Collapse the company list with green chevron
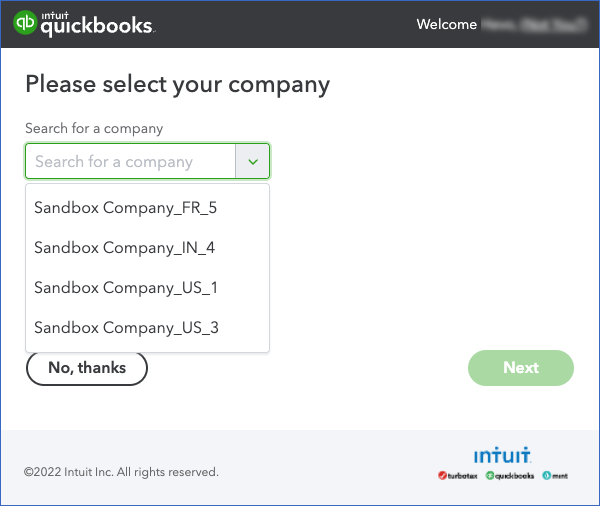This screenshot has width=600, height=506. tap(253, 162)
